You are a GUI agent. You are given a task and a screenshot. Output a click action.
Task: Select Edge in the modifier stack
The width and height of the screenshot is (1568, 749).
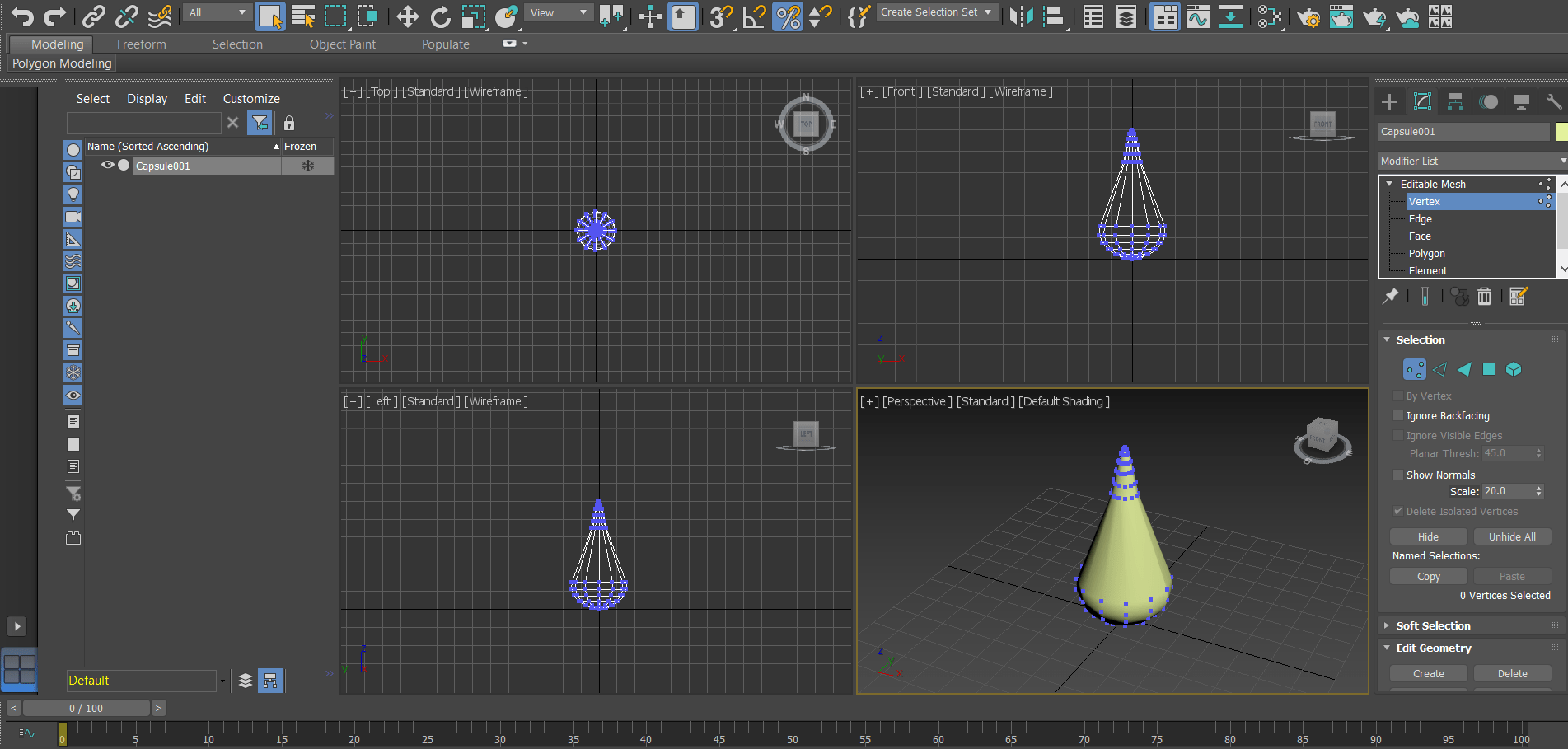1420,219
